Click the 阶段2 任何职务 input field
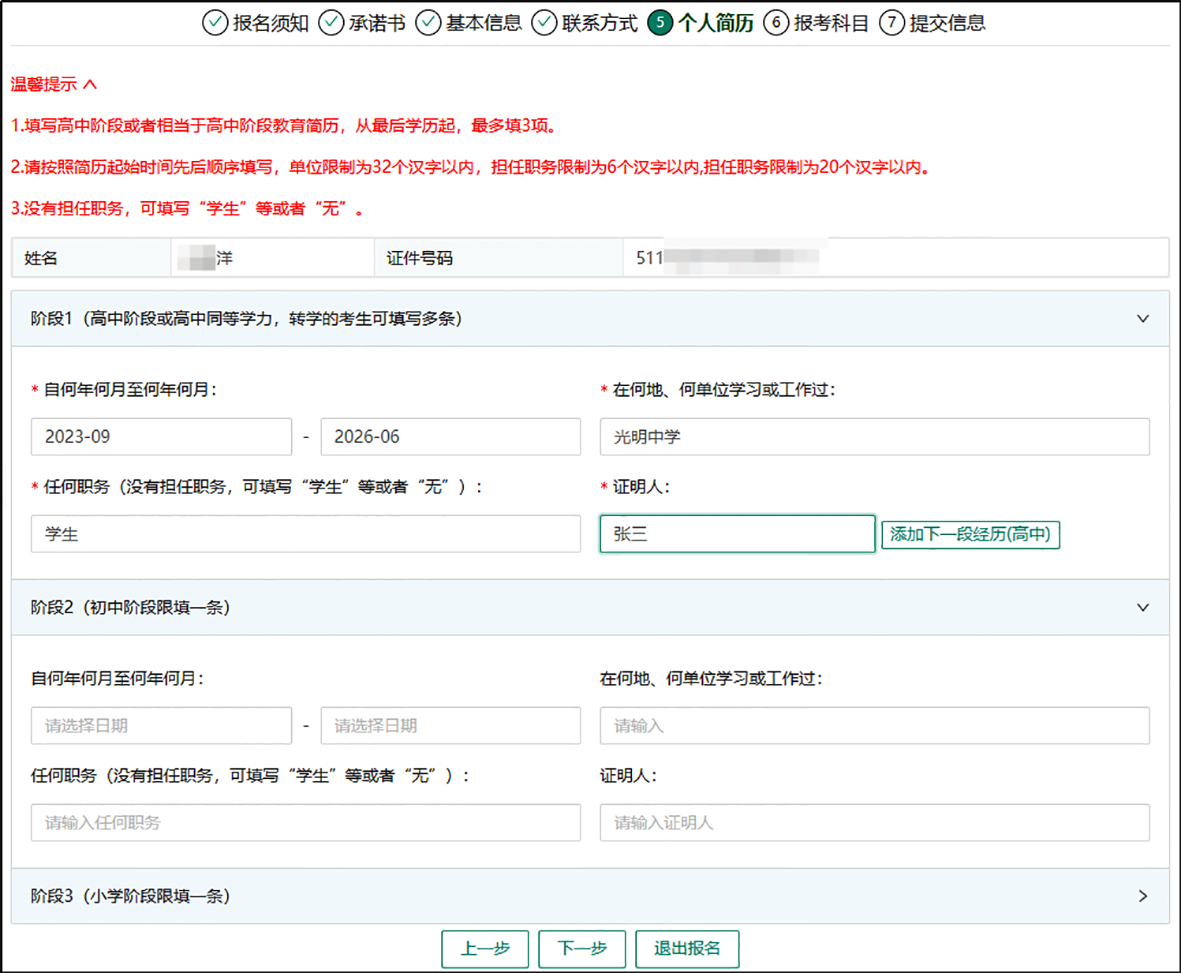The height and width of the screenshot is (973, 1181). 304,822
